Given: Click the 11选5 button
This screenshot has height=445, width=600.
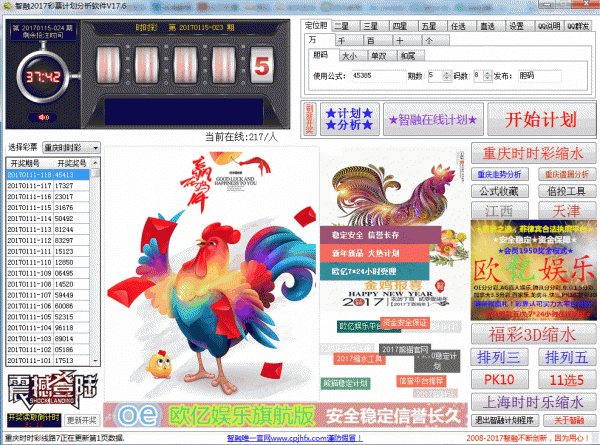Looking at the screenshot, I should (567, 379).
